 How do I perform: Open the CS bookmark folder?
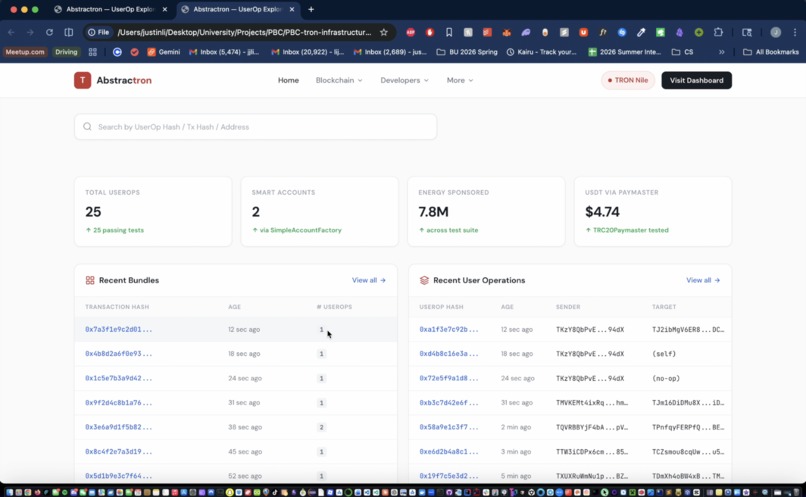point(683,52)
